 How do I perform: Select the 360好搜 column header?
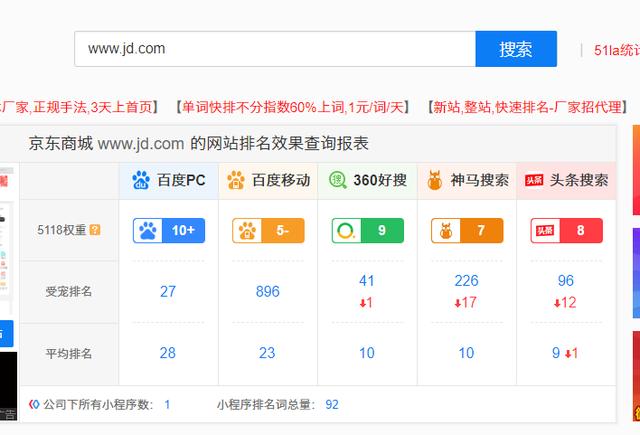point(367,180)
